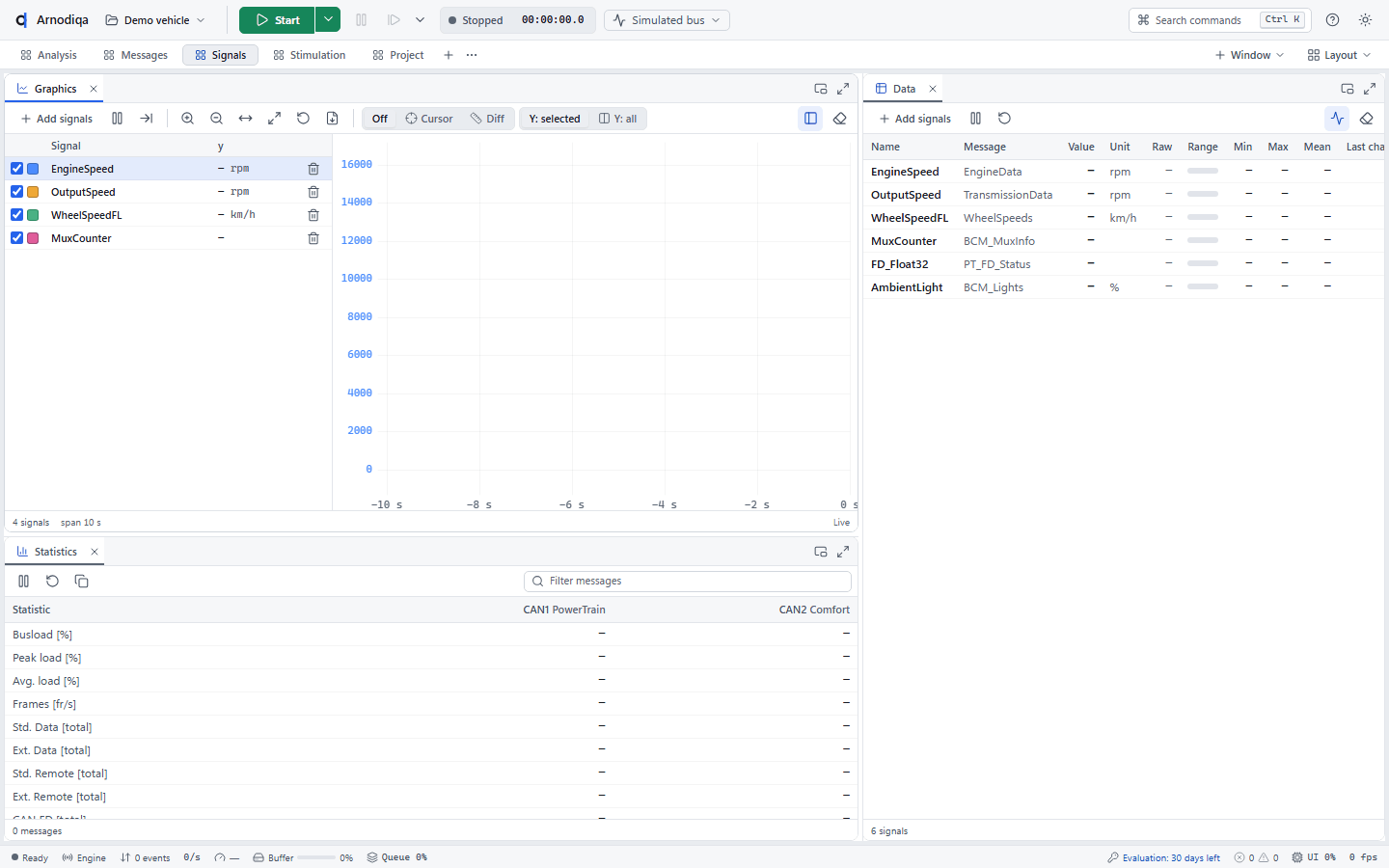Screen dimensions: 1389x868
Task: Clear the Data panel with eraser icon
Action: pyautogui.click(x=1367, y=119)
